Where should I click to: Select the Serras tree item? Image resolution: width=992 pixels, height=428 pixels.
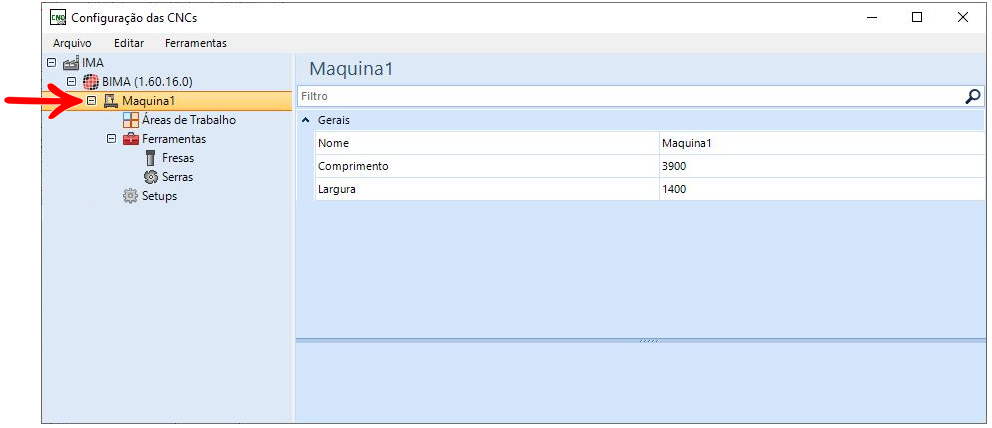pos(178,177)
